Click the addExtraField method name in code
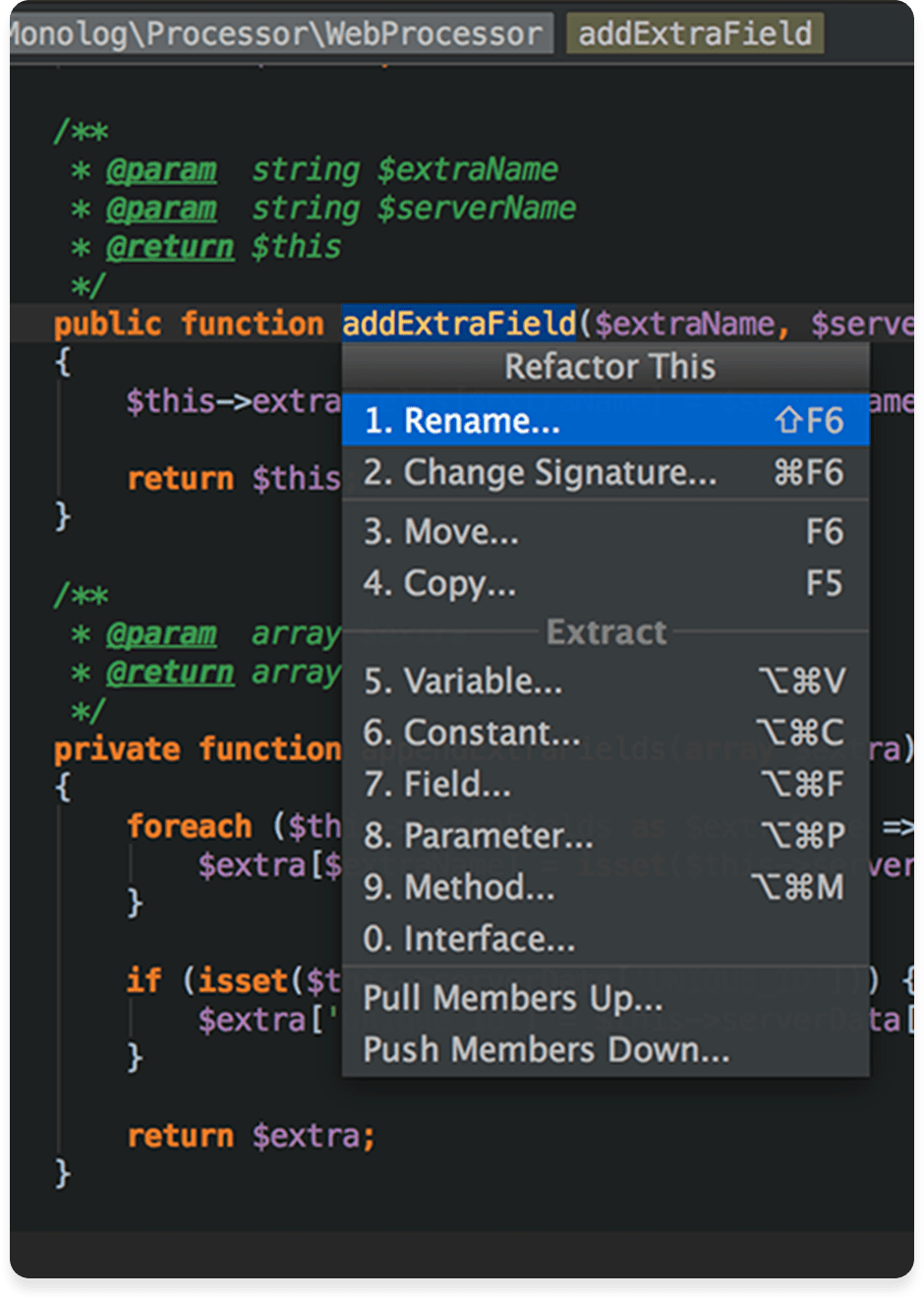Screen dimensions: 924x1300 click(459, 324)
